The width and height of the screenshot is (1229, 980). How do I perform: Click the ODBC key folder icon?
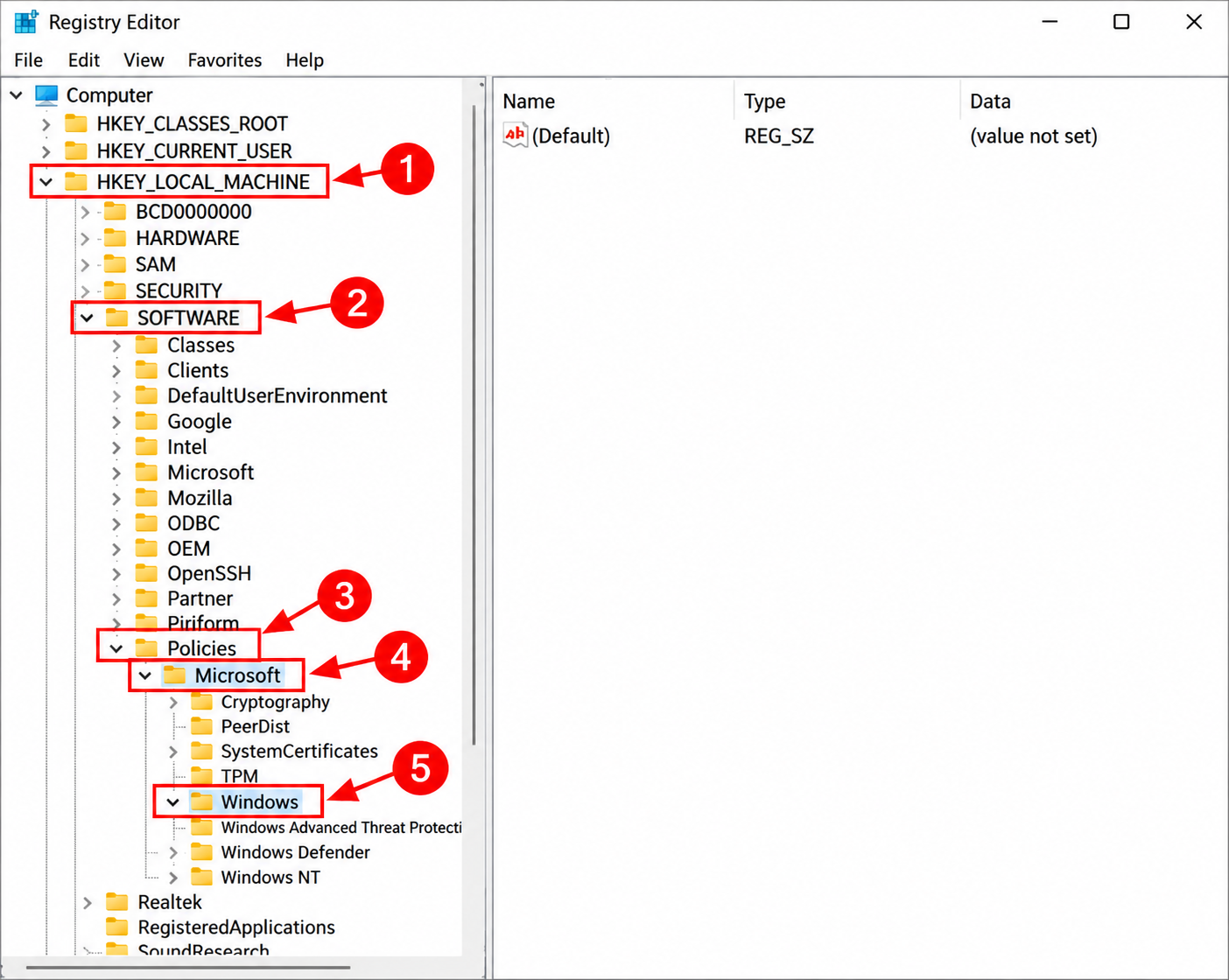(146, 523)
